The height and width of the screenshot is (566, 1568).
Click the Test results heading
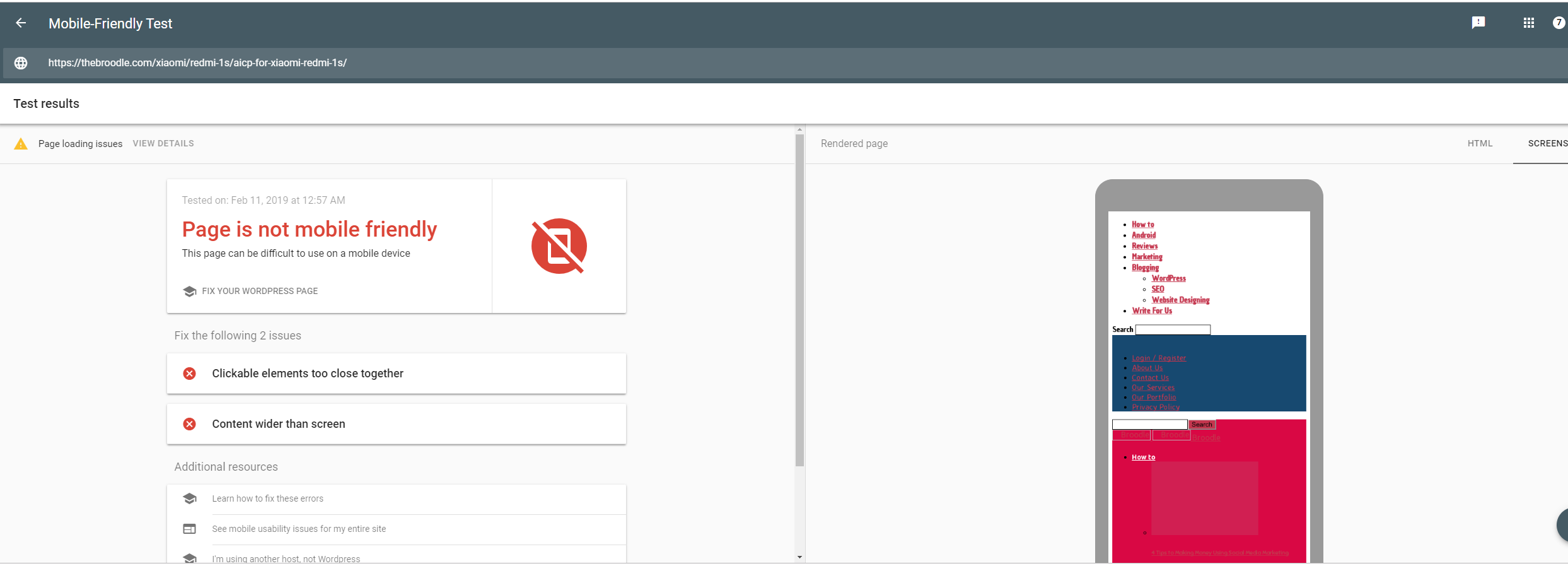click(47, 103)
